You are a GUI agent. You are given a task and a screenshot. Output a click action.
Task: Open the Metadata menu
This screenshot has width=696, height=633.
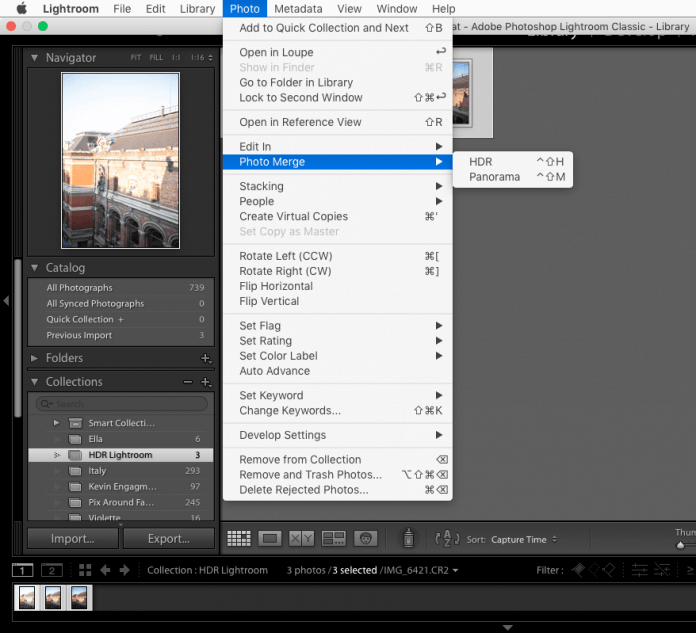[x=298, y=9]
